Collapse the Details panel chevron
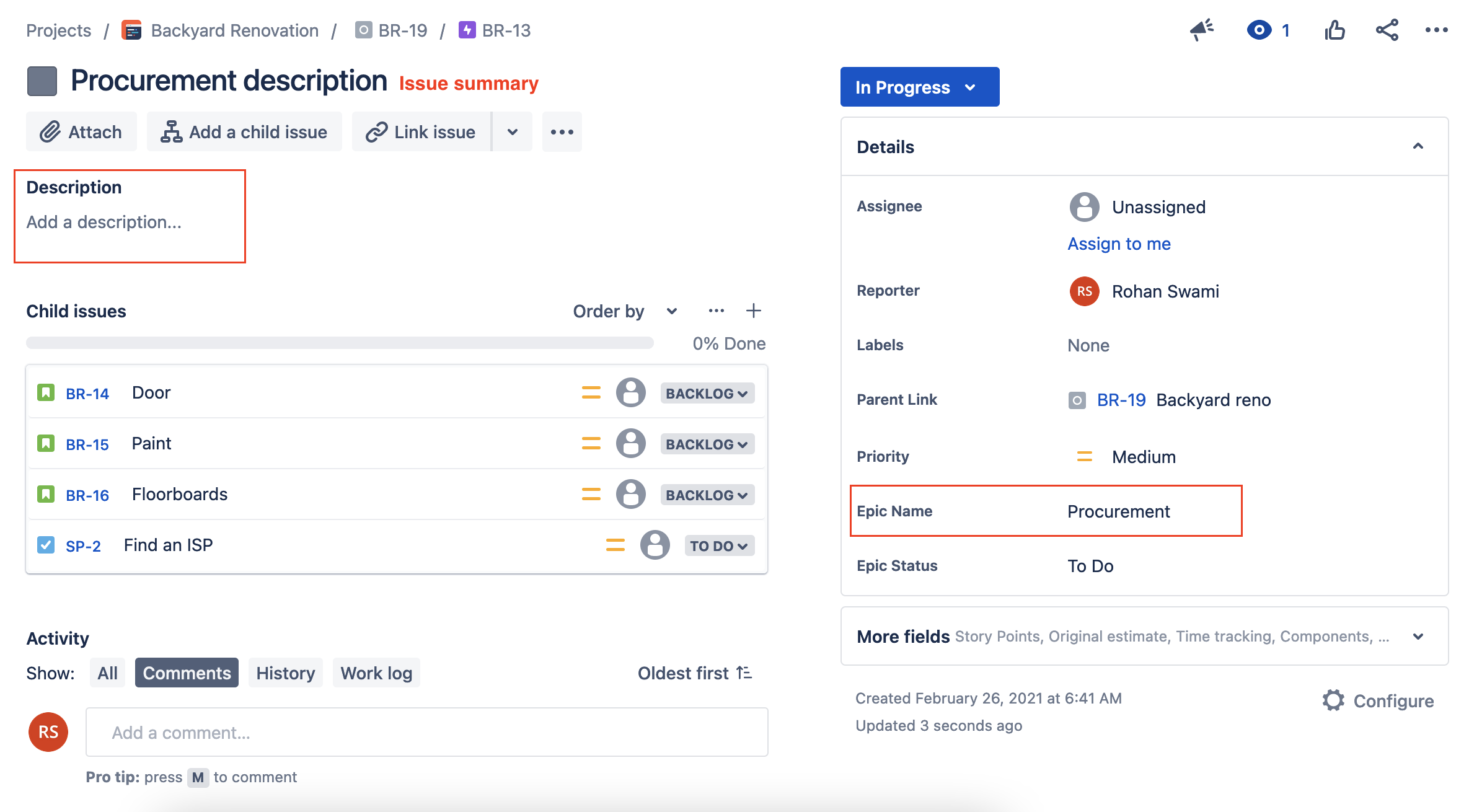The width and height of the screenshot is (1469, 812). 1419,146
